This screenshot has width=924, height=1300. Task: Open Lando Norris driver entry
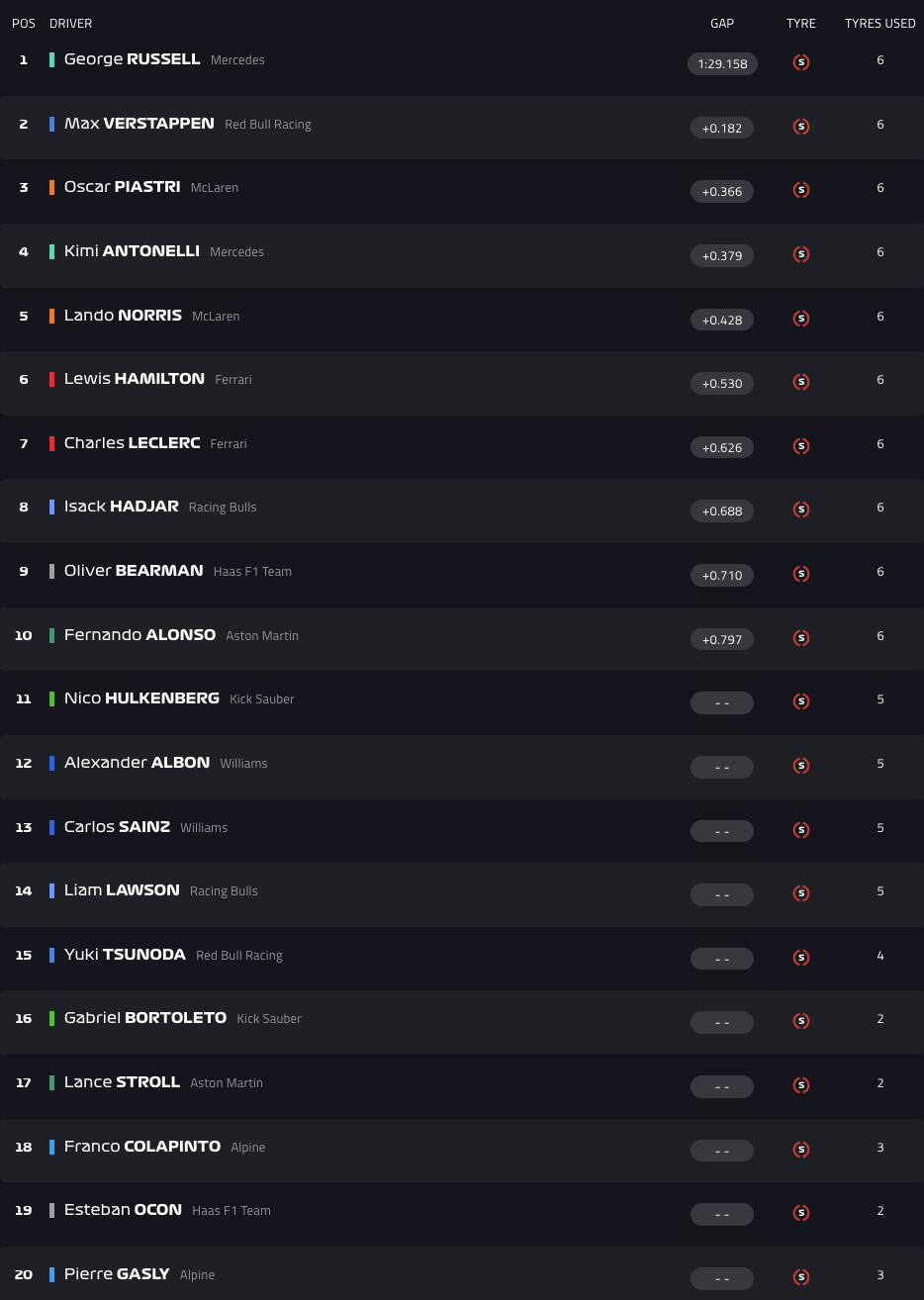(x=123, y=316)
